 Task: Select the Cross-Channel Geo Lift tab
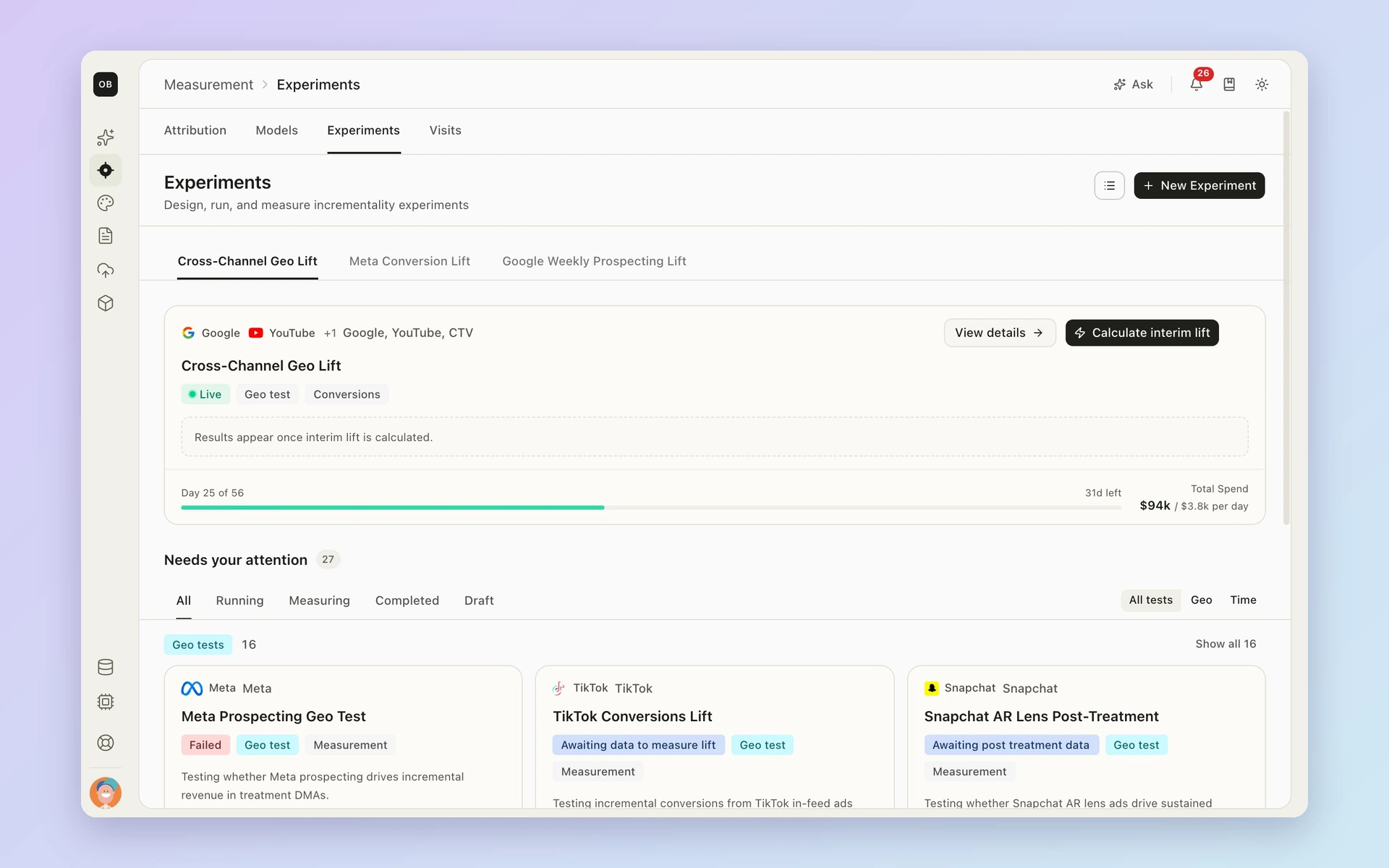[247, 261]
